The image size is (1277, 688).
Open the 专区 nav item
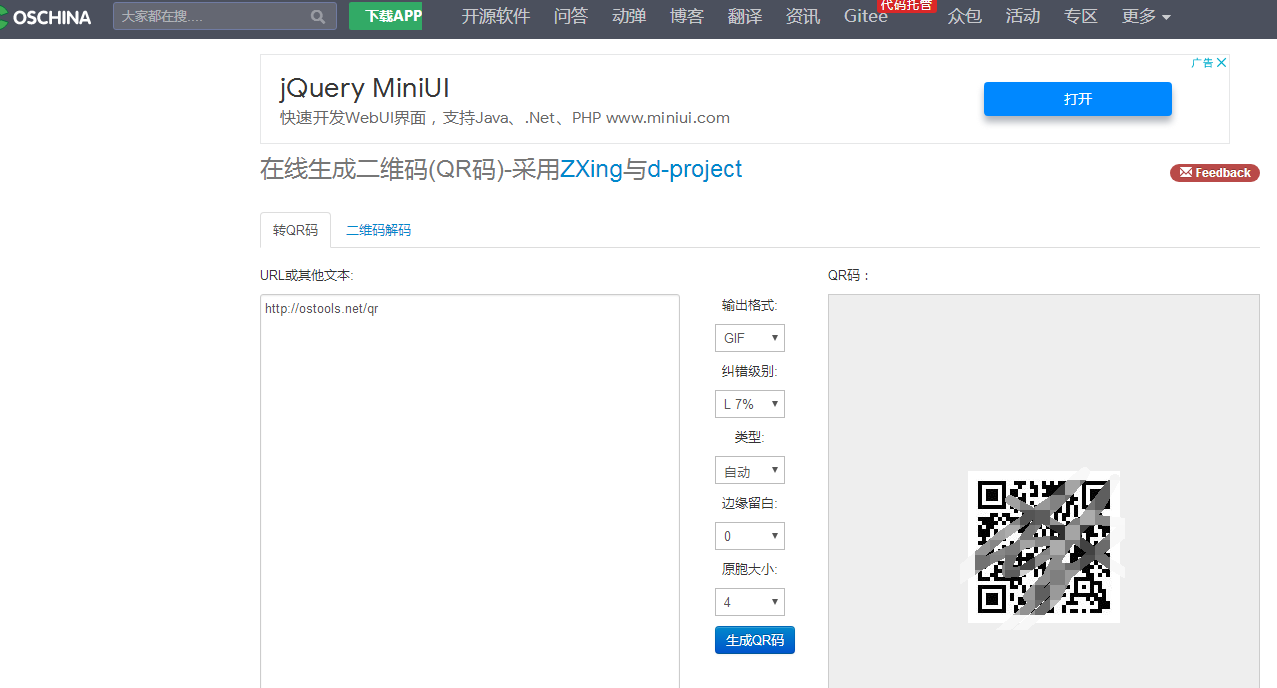click(1080, 16)
